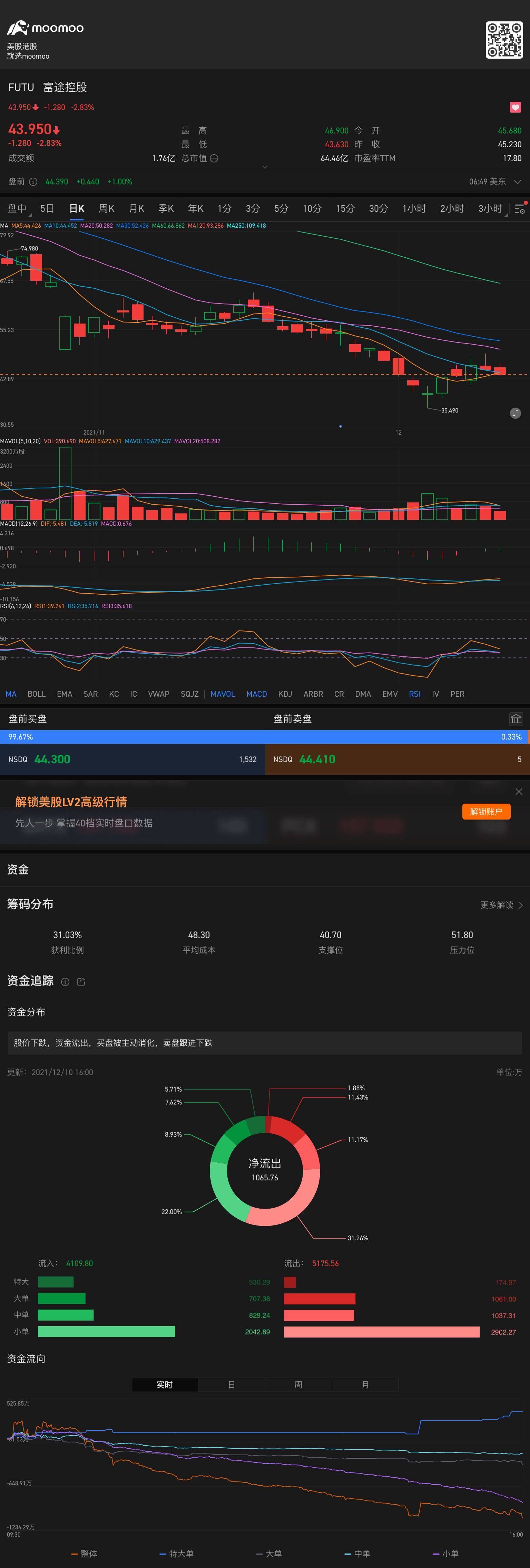Open the info icon beside 盘前
This screenshot has height=1568, width=530.
33,181
